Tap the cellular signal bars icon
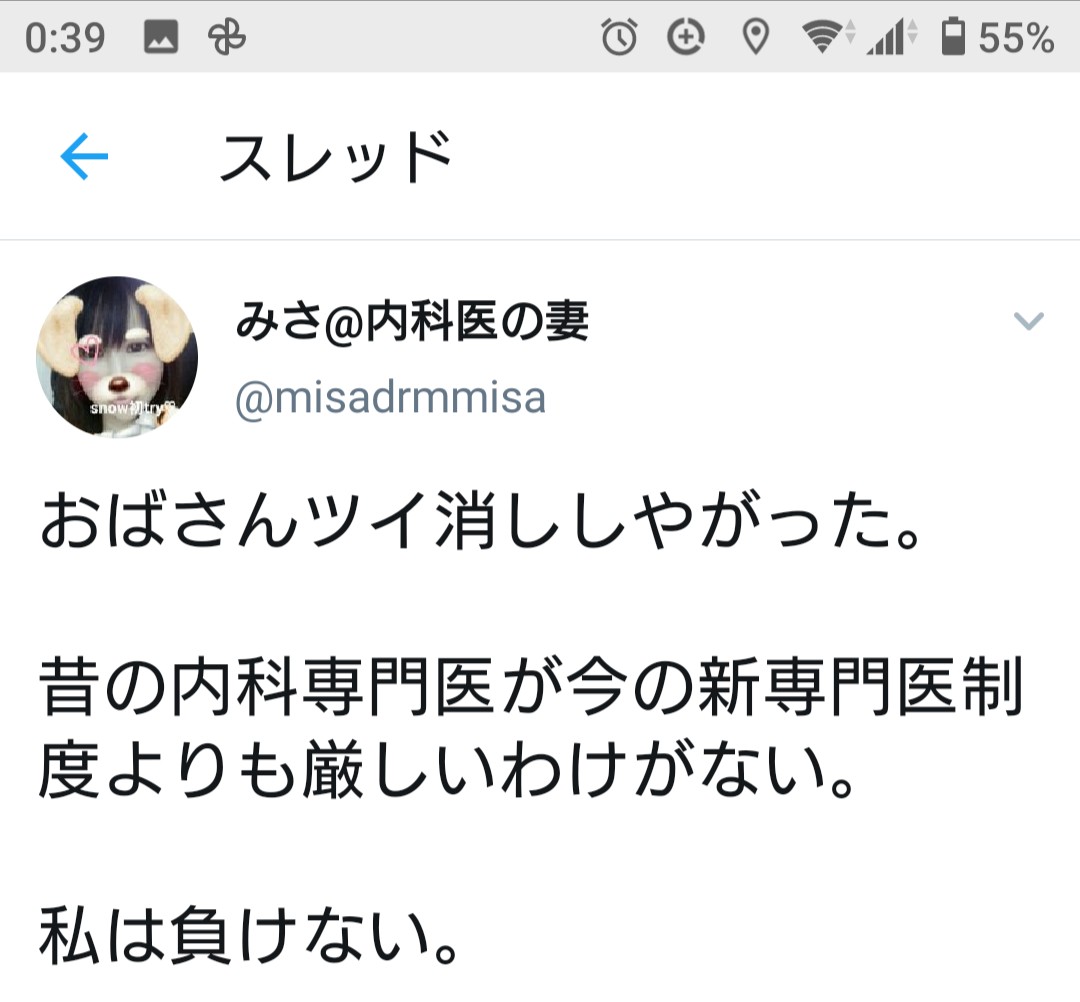Screen dimensions: 1080x1002 click(x=891, y=36)
